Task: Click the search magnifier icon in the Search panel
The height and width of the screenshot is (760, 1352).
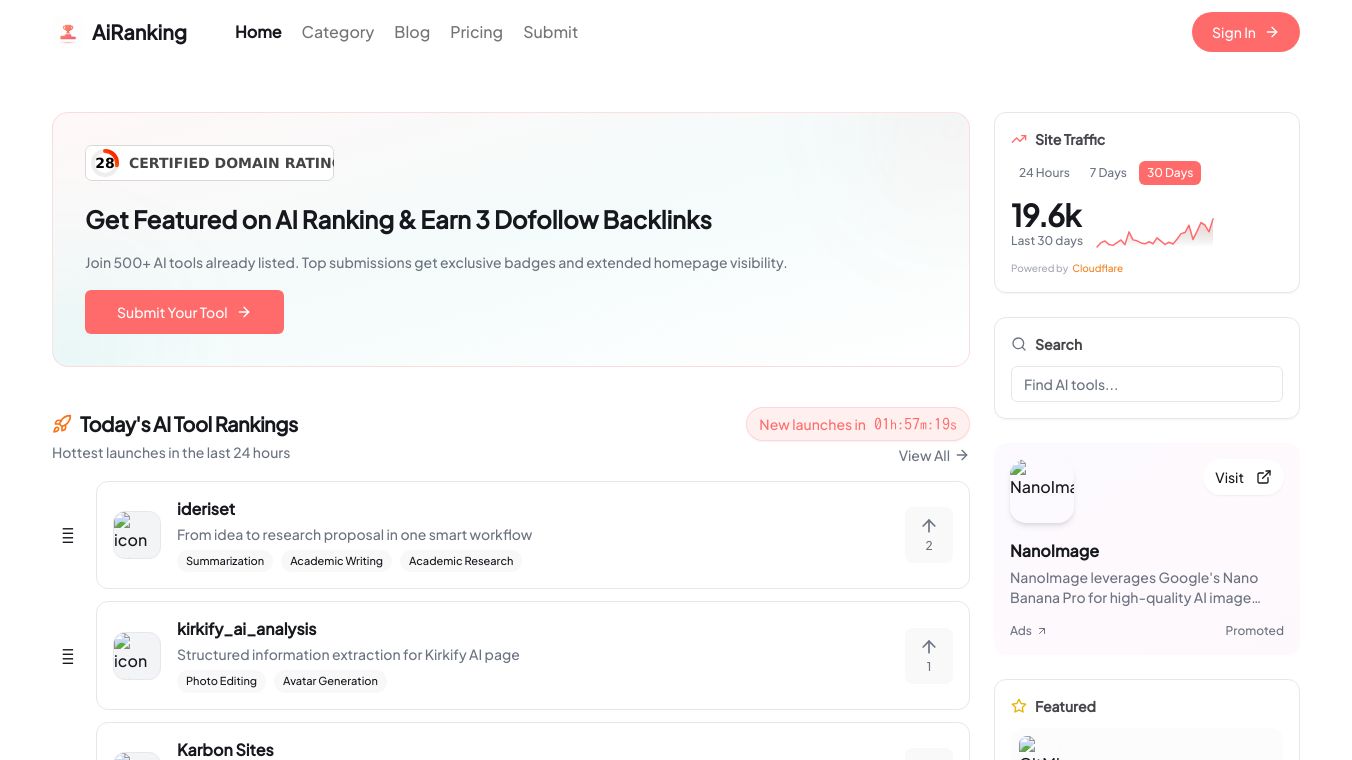Action: [x=1019, y=344]
